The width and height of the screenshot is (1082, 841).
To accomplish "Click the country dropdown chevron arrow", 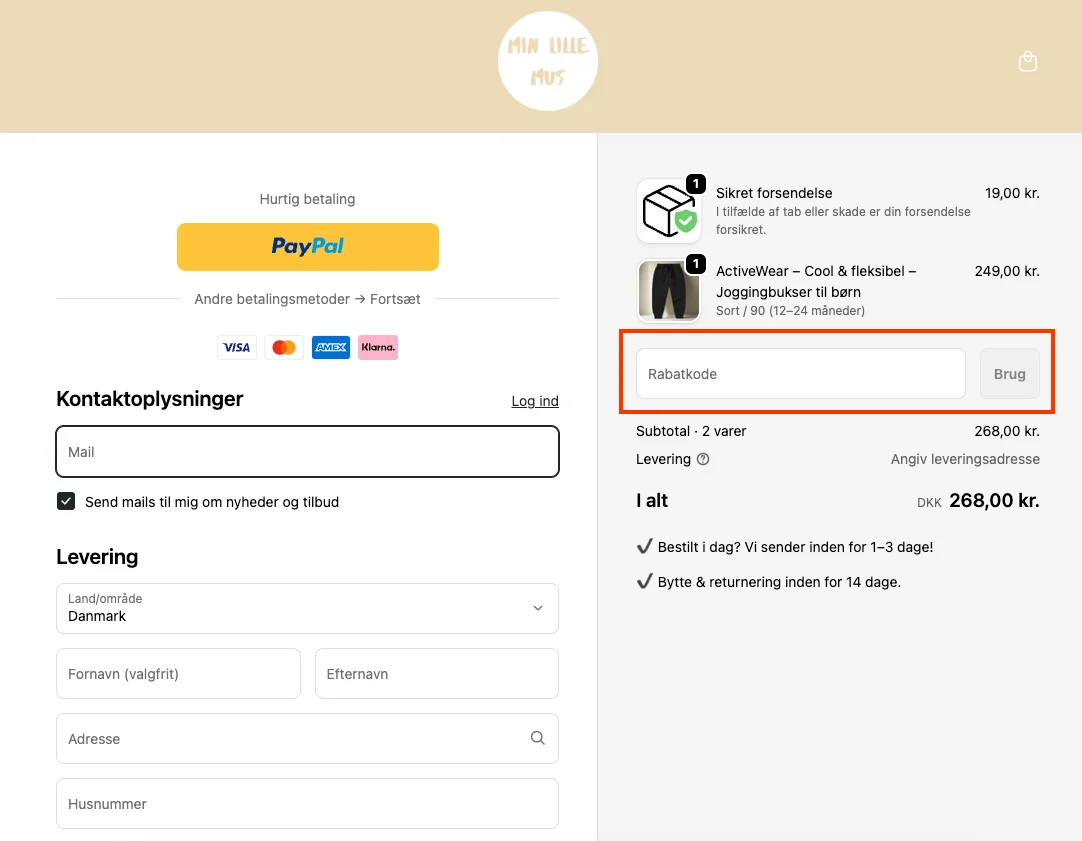I will click(x=537, y=608).
